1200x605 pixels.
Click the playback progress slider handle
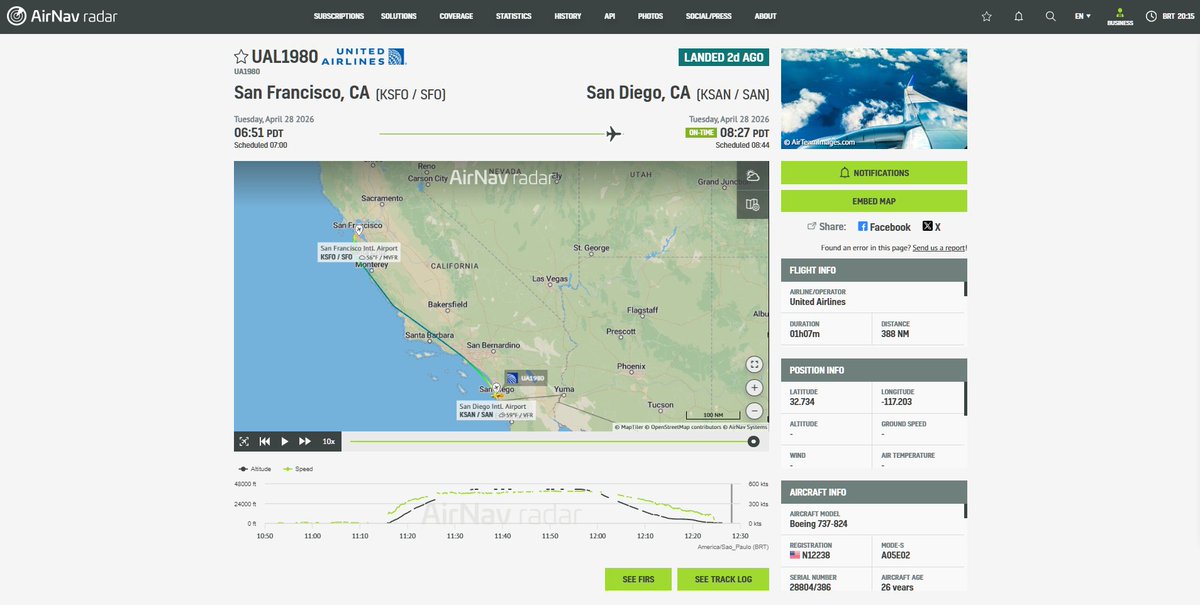tap(753, 441)
